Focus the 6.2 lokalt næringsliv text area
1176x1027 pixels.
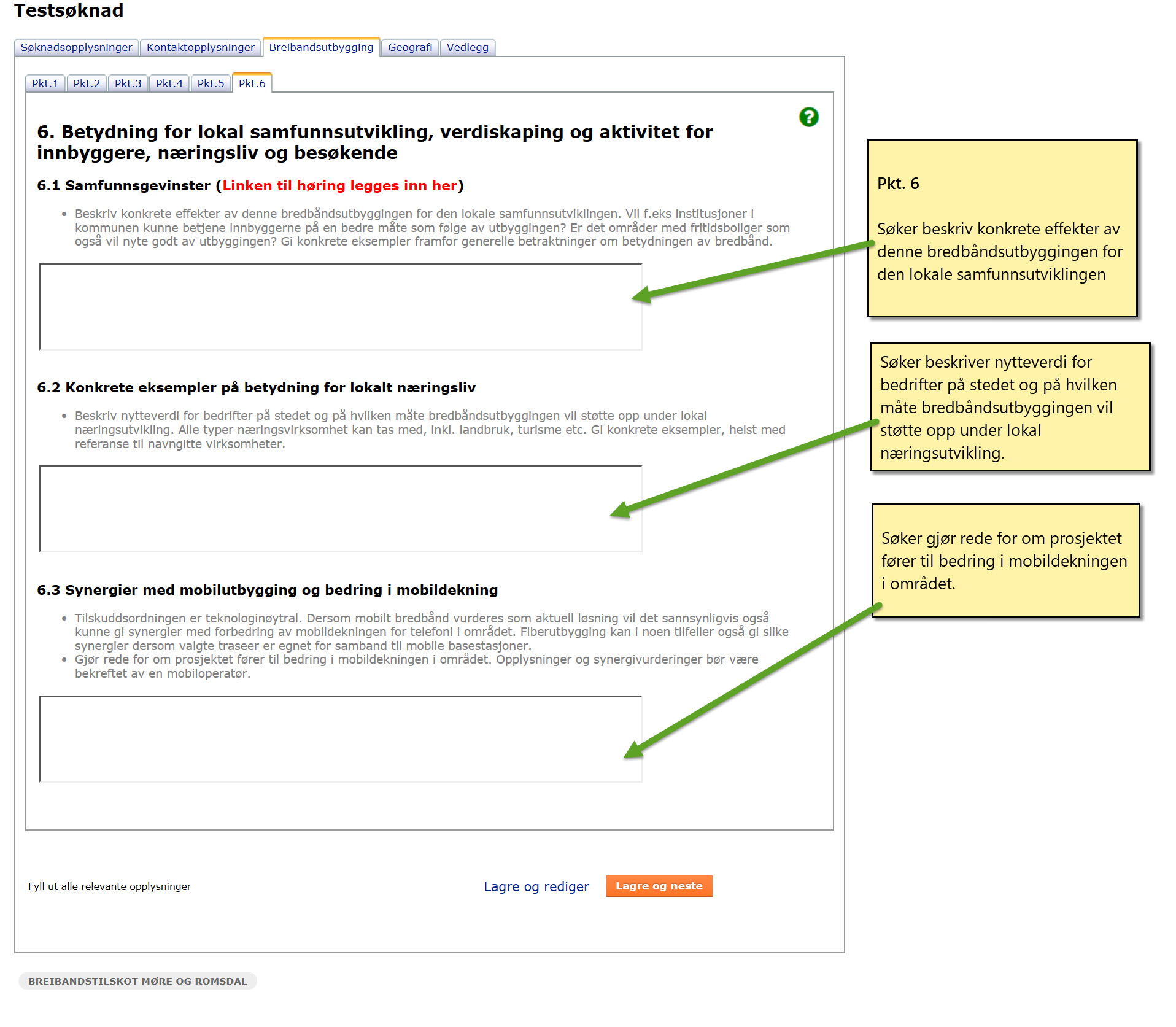click(341, 509)
